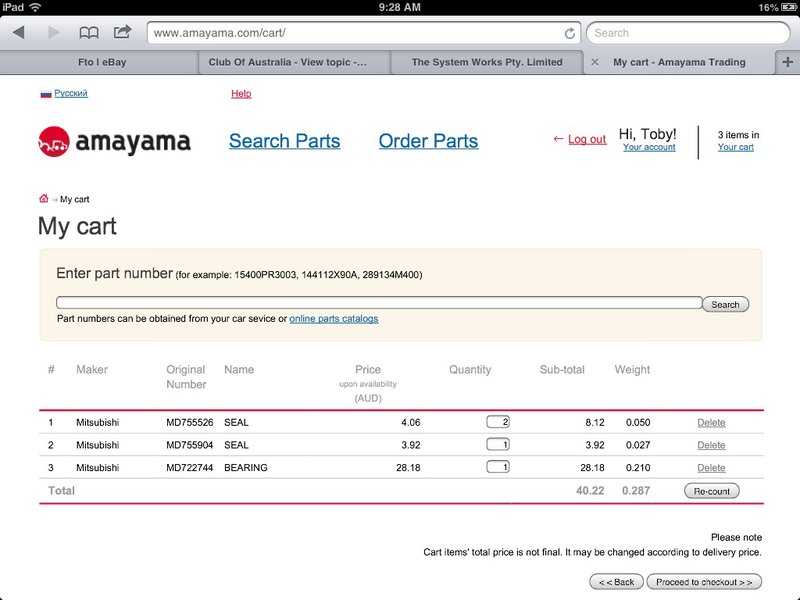Screen dimensions: 800x600
Task: Go to Search Parts
Action: [284, 141]
